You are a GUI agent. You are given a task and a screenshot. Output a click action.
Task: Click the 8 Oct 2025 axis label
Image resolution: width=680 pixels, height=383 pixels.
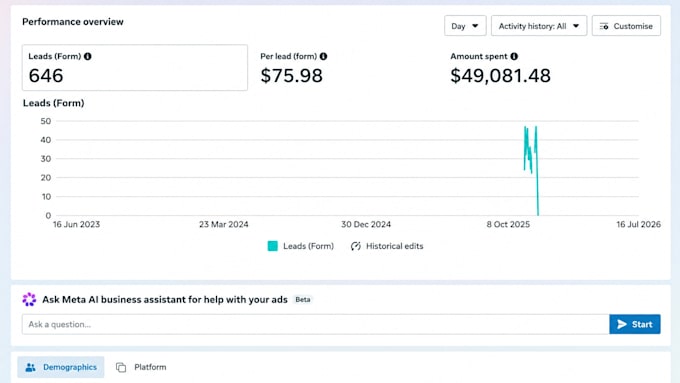pos(508,224)
